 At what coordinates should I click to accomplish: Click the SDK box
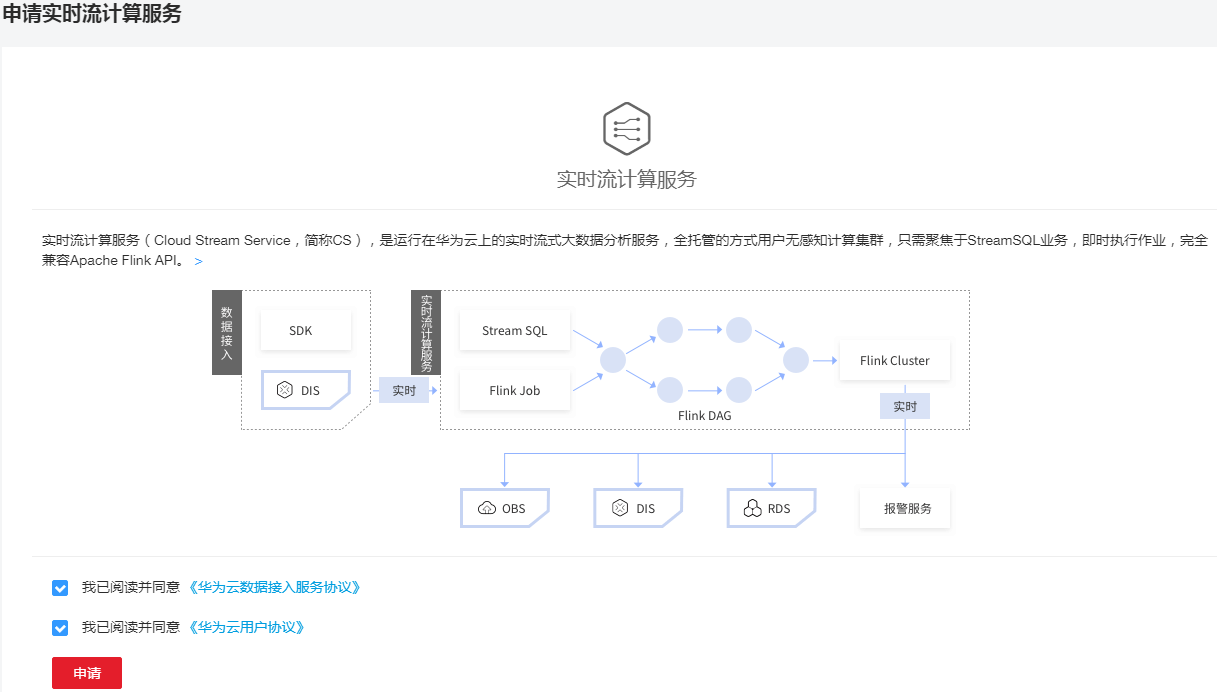pos(306,330)
